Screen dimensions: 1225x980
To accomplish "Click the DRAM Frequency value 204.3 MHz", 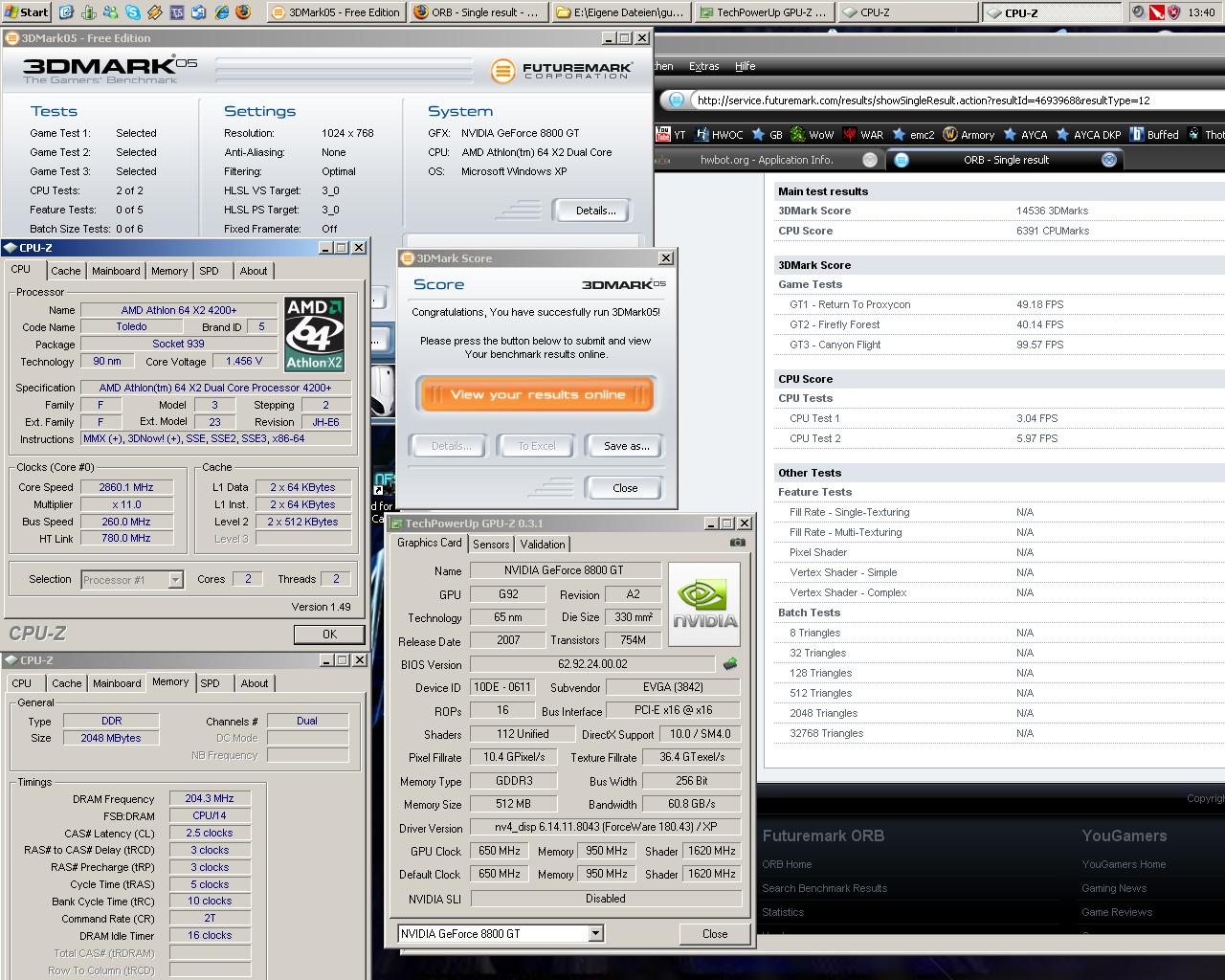I will click(210, 798).
